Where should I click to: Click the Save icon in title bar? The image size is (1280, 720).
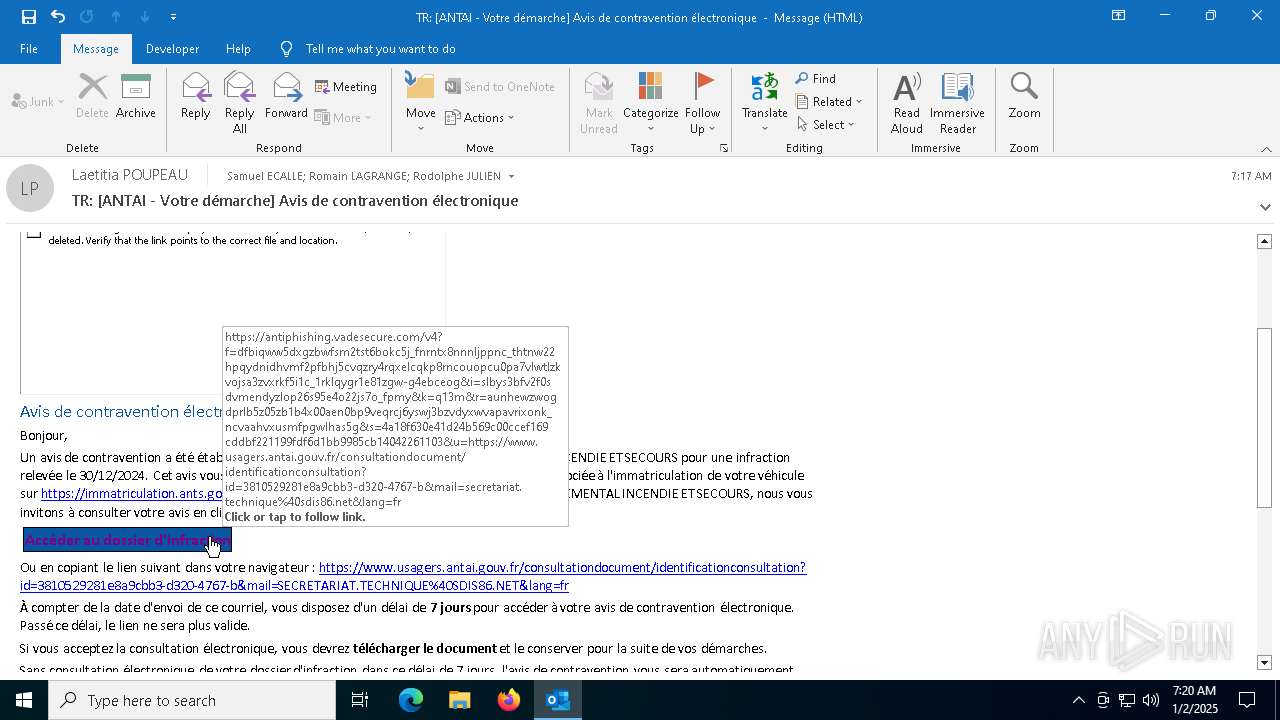[x=29, y=16]
